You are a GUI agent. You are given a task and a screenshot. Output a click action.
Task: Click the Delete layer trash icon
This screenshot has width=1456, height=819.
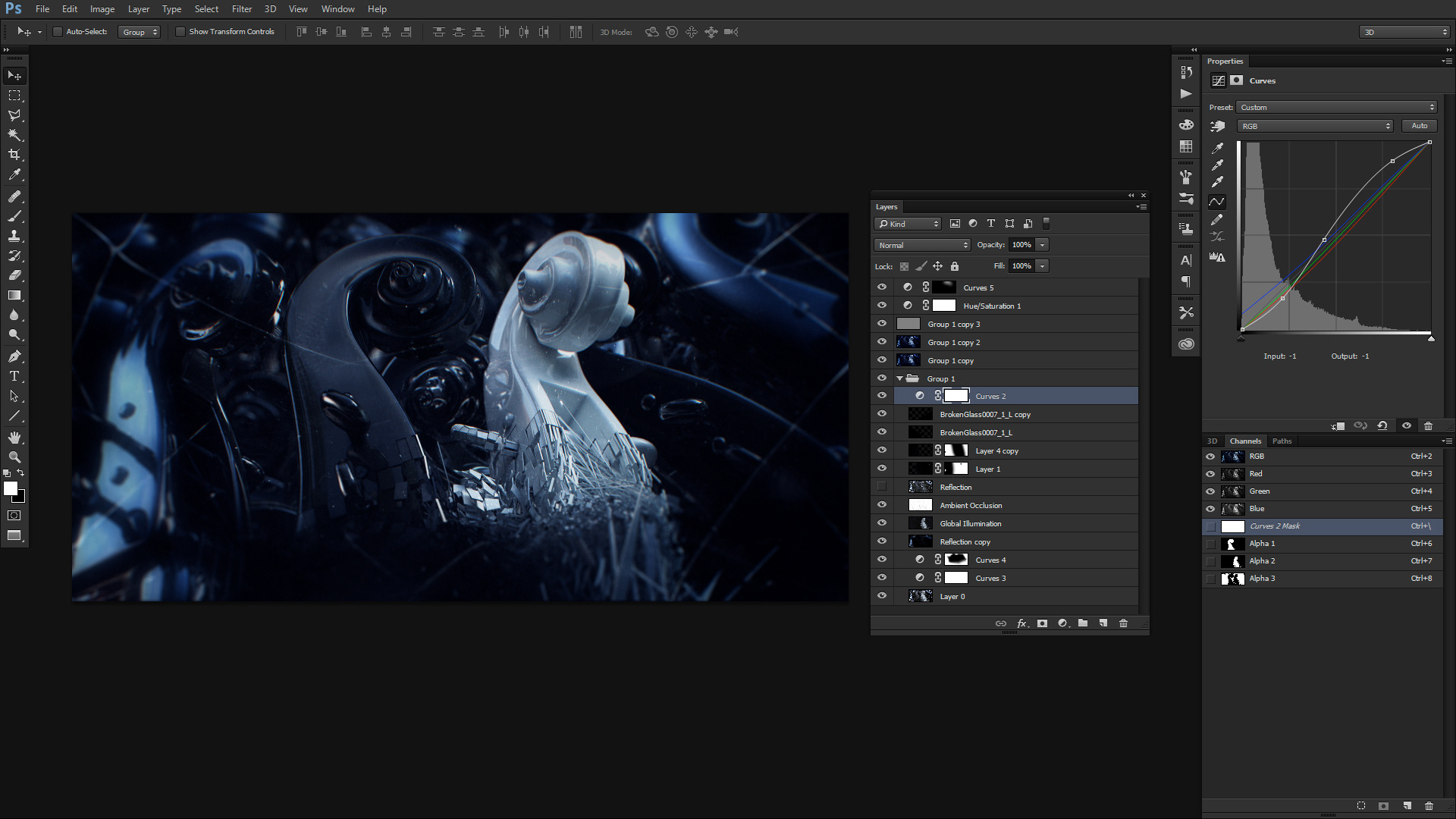1123,623
